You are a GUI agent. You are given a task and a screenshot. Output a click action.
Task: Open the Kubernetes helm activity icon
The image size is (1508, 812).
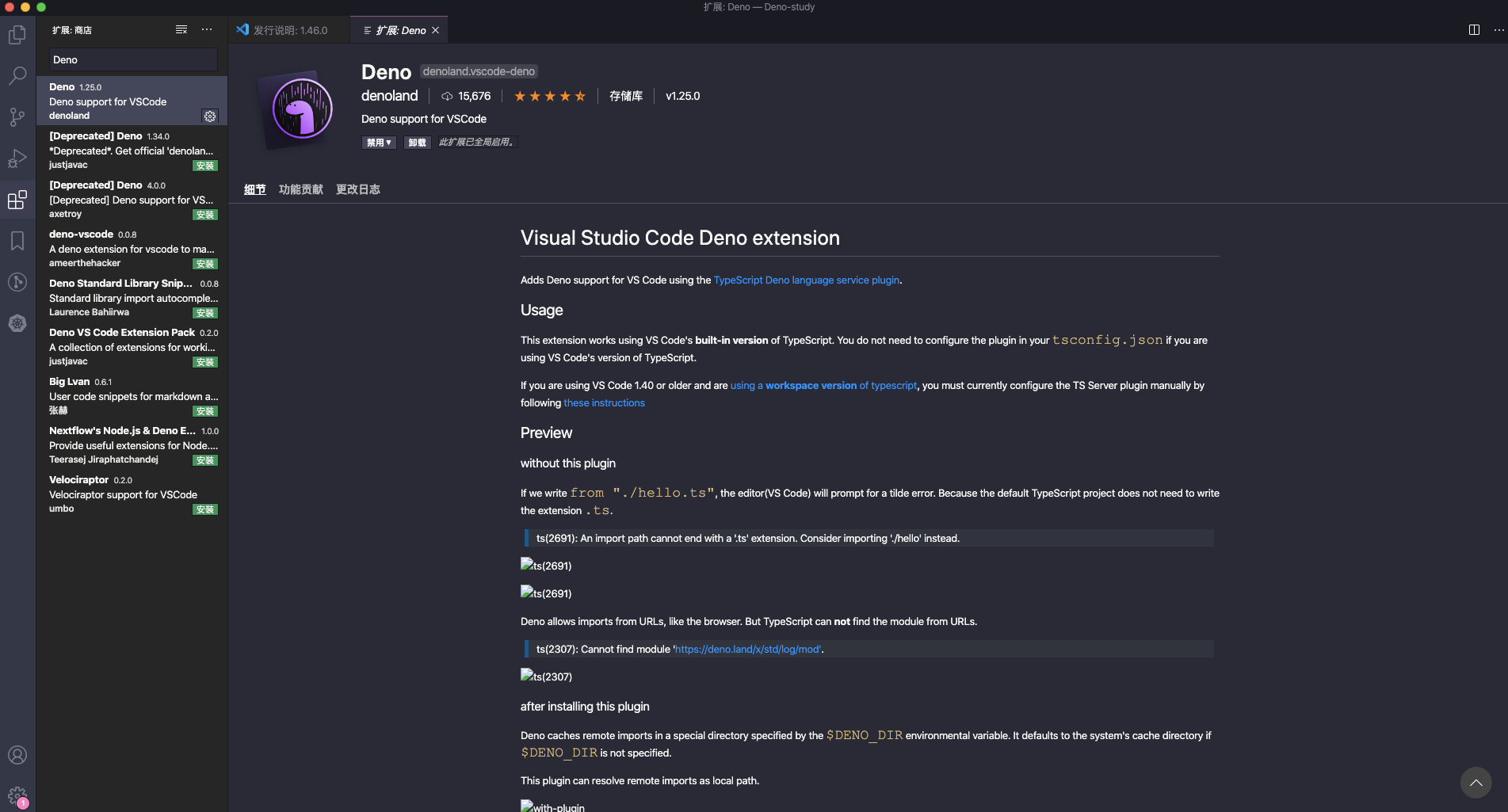(x=17, y=323)
